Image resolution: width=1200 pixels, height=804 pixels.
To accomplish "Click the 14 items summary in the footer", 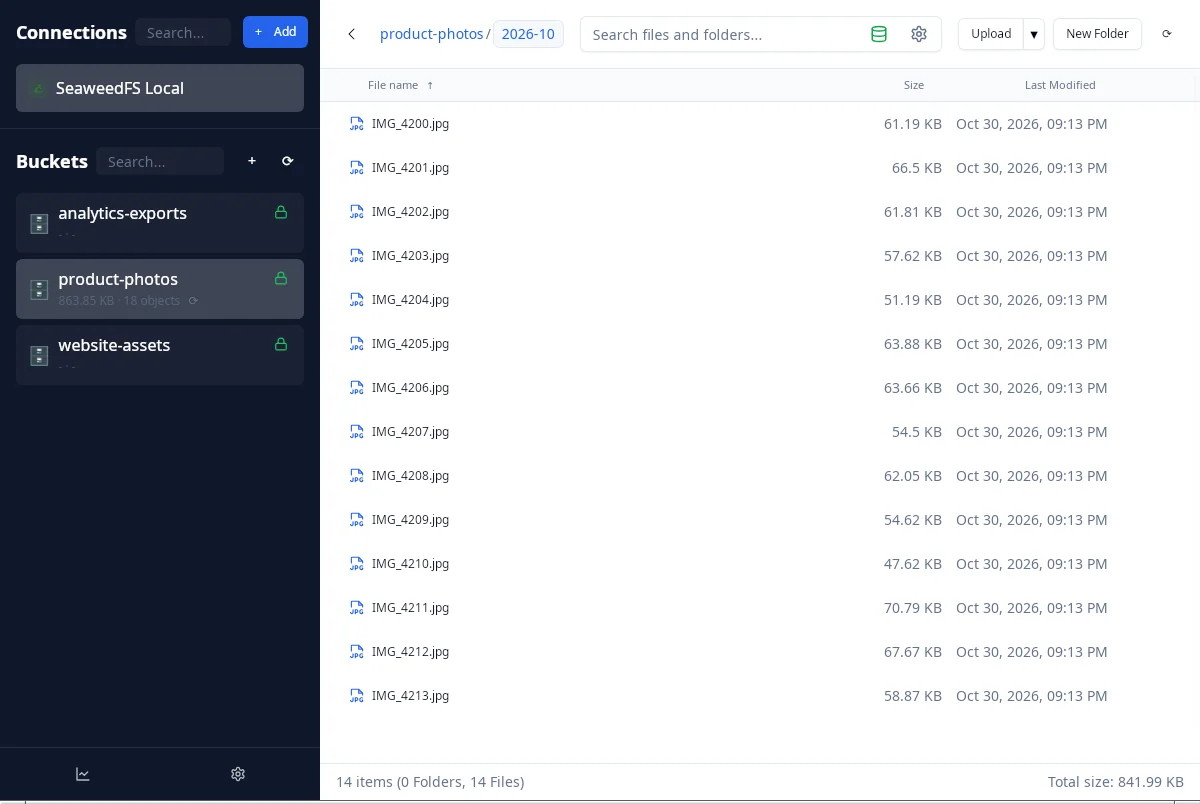I will point(430,782).
